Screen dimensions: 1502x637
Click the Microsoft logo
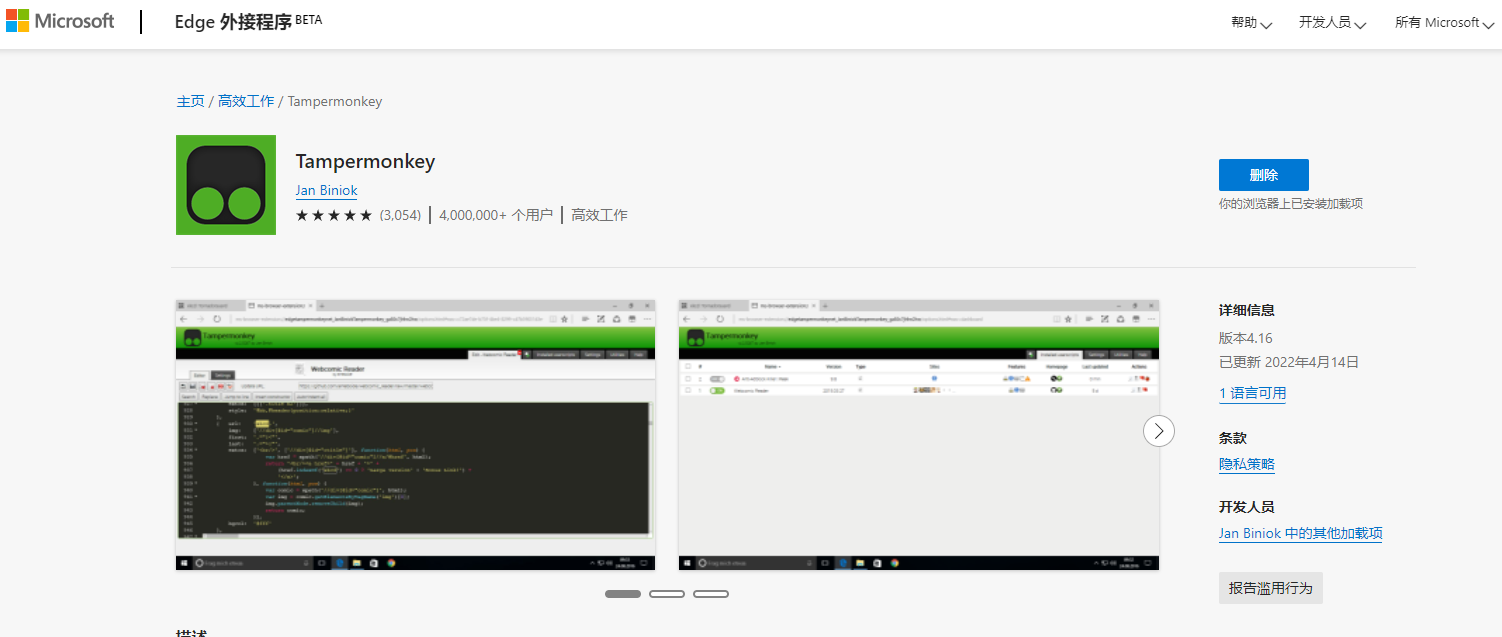[x=60, y=21]
